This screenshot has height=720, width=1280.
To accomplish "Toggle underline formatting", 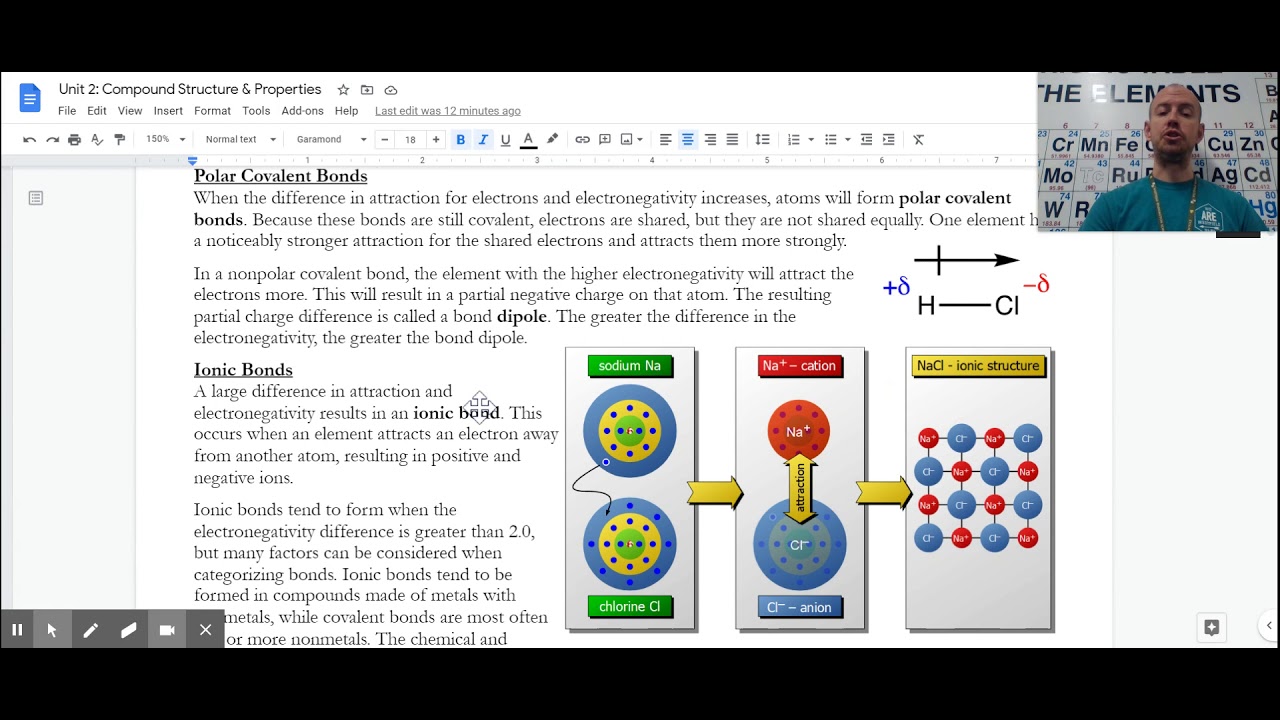I will tap(505, 139).
